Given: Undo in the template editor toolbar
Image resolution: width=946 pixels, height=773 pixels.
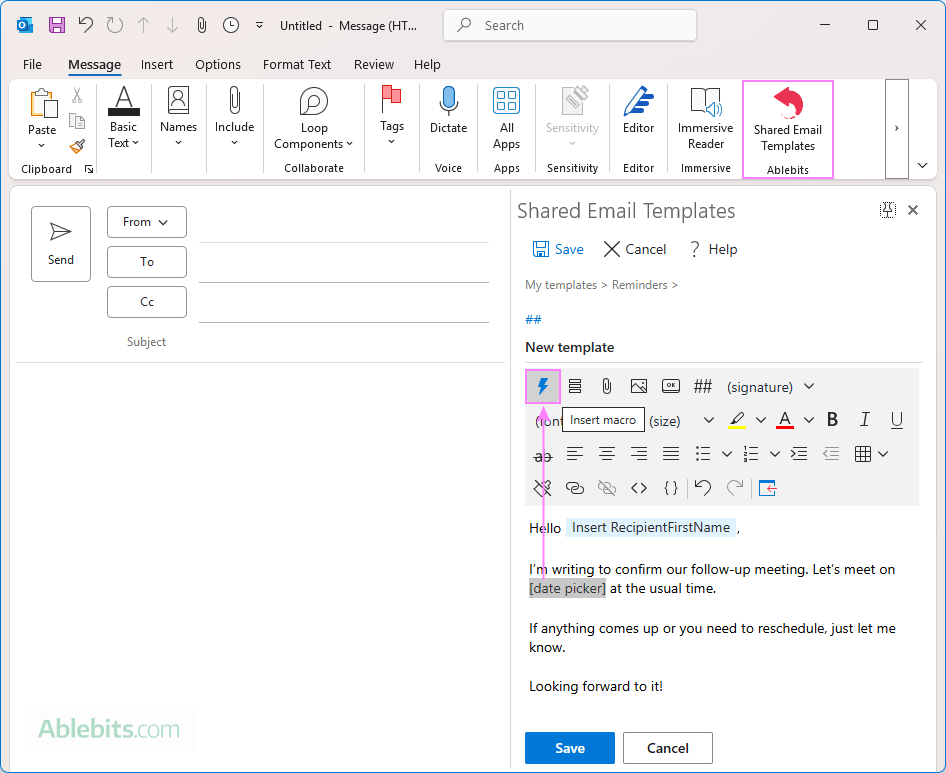Looking at the screenshot, I should tap(703, 487).
